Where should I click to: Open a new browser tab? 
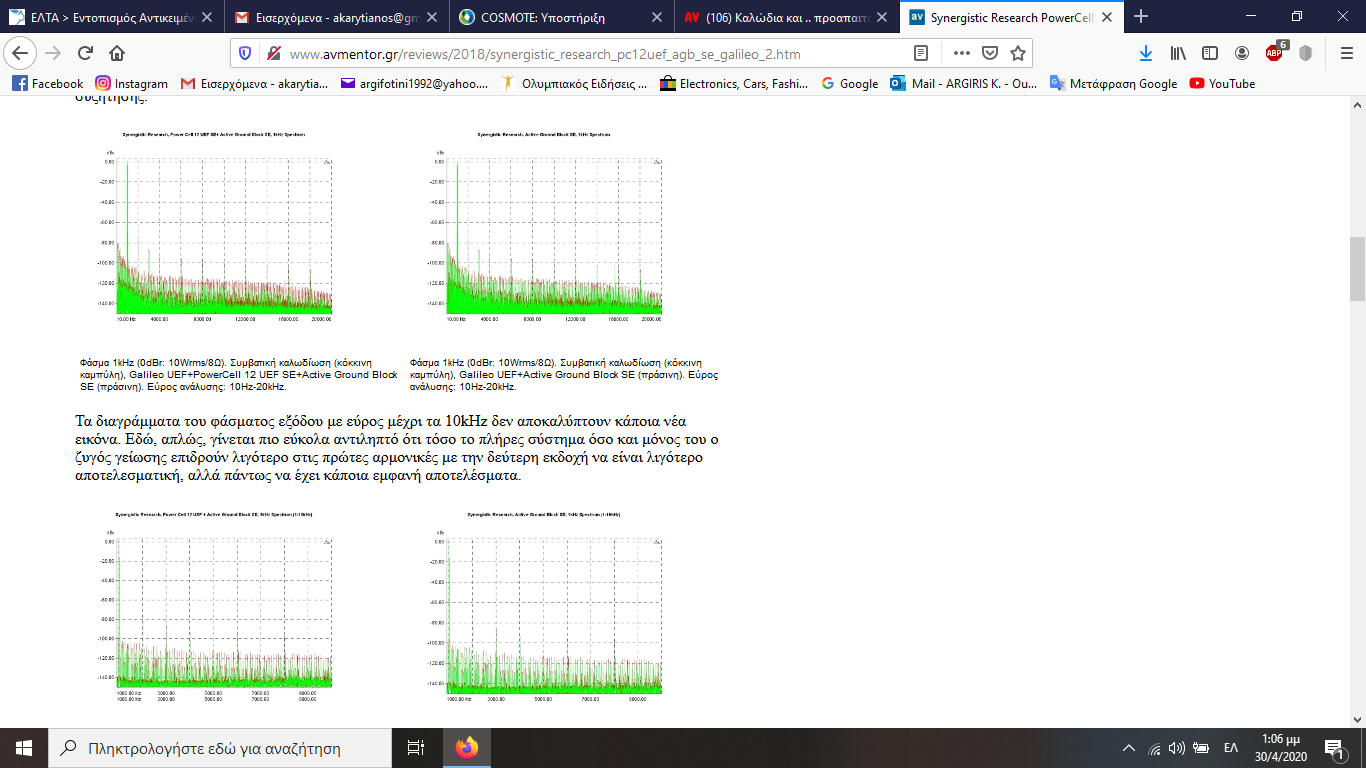[x=1141, y=17]
